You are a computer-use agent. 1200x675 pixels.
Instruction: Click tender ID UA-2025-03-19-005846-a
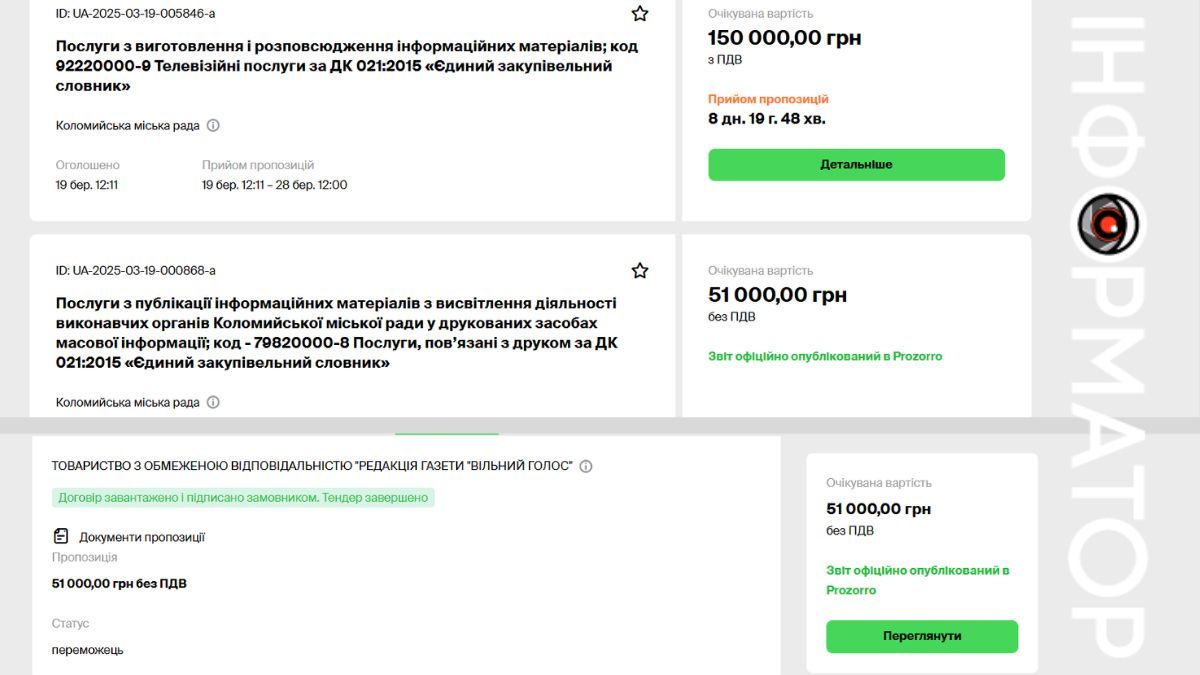coord(134,14)
